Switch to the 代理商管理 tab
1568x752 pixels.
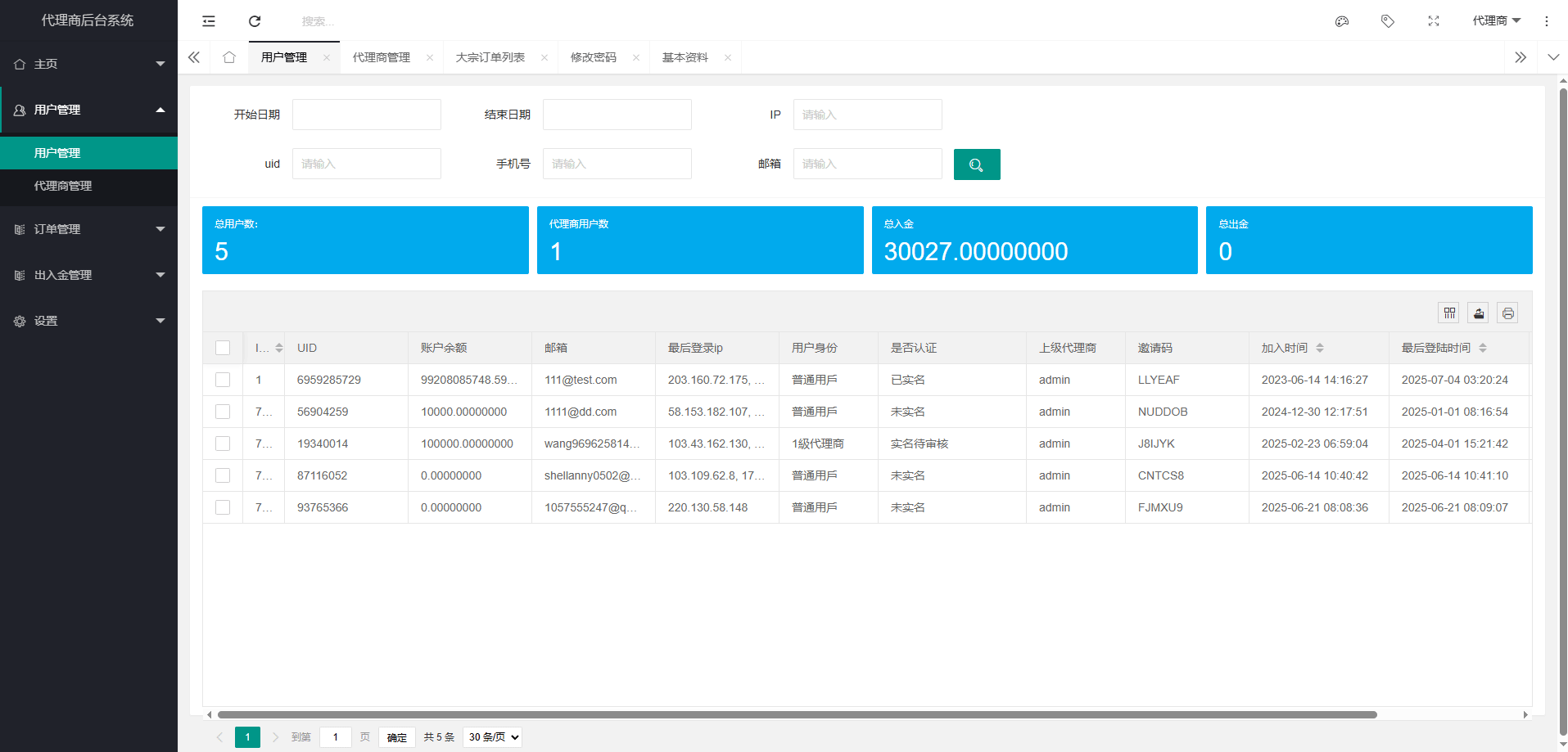click(x=382, y=57)
